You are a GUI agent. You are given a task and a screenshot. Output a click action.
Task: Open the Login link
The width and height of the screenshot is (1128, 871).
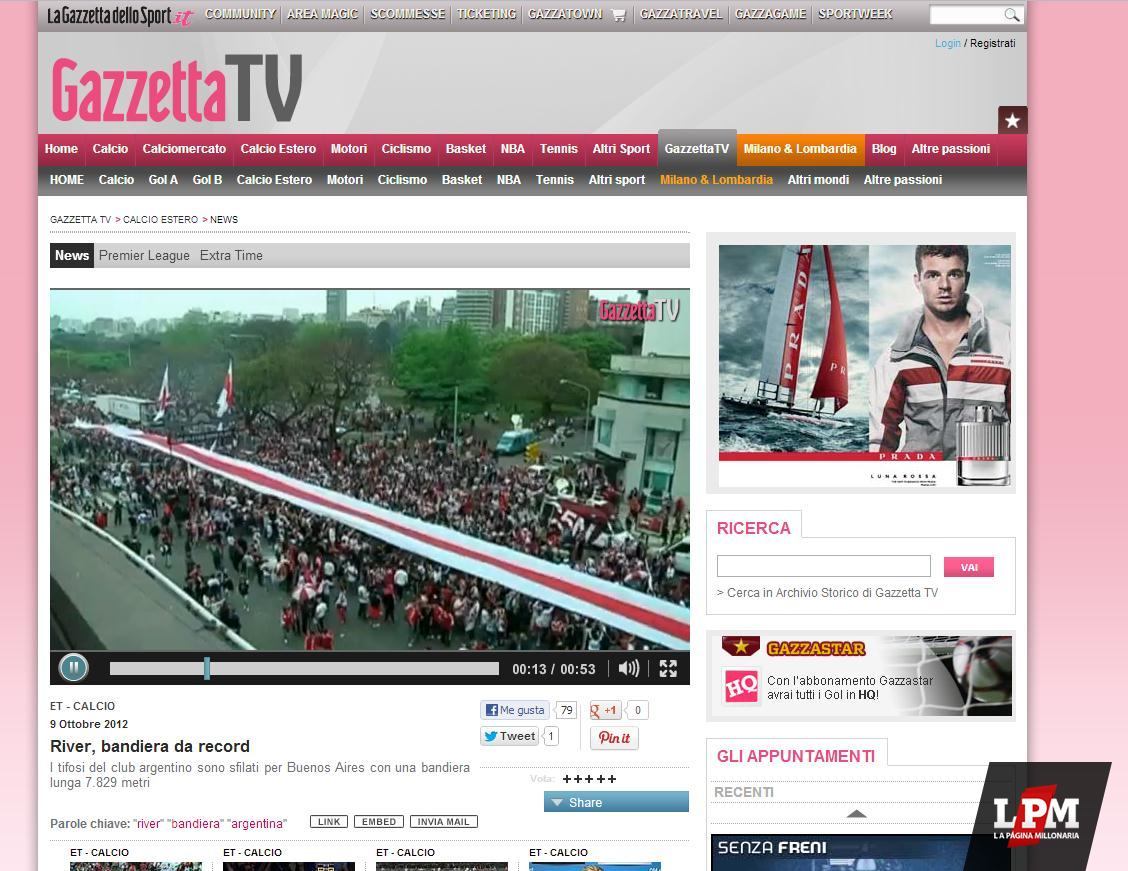point(947,43)
